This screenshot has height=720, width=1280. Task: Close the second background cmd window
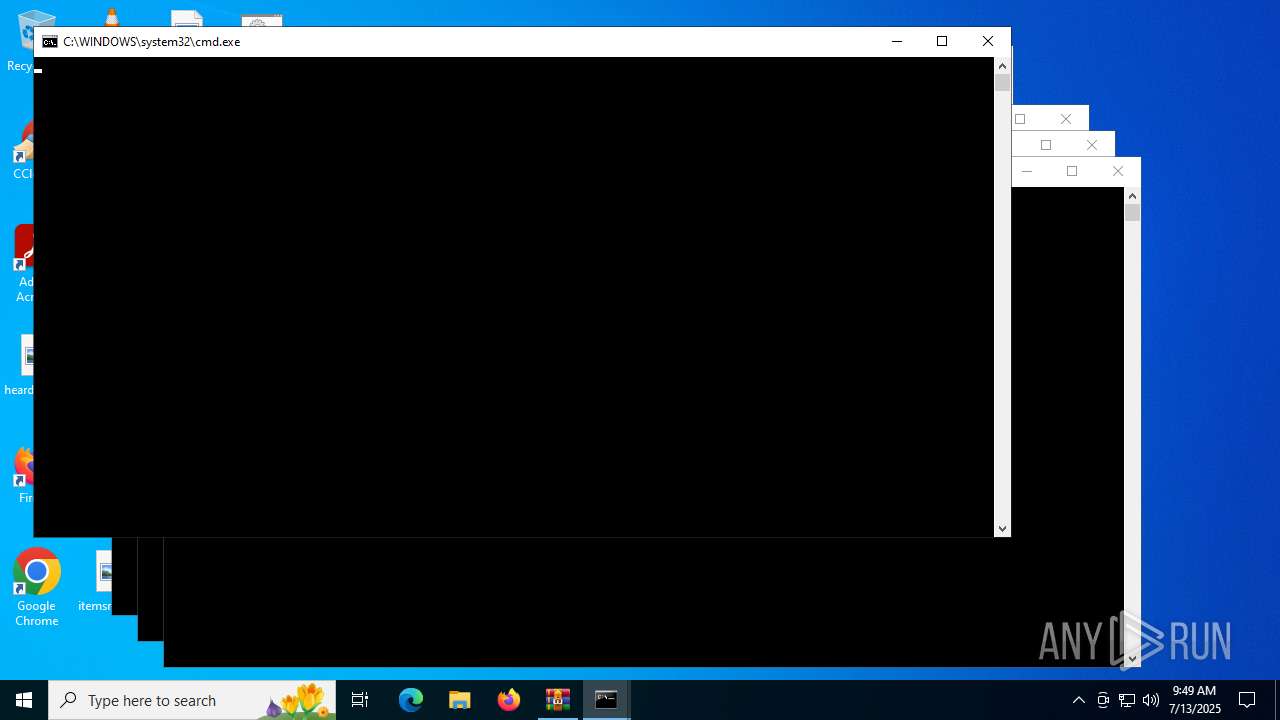pyautogui.click(x=1066, y=119)
